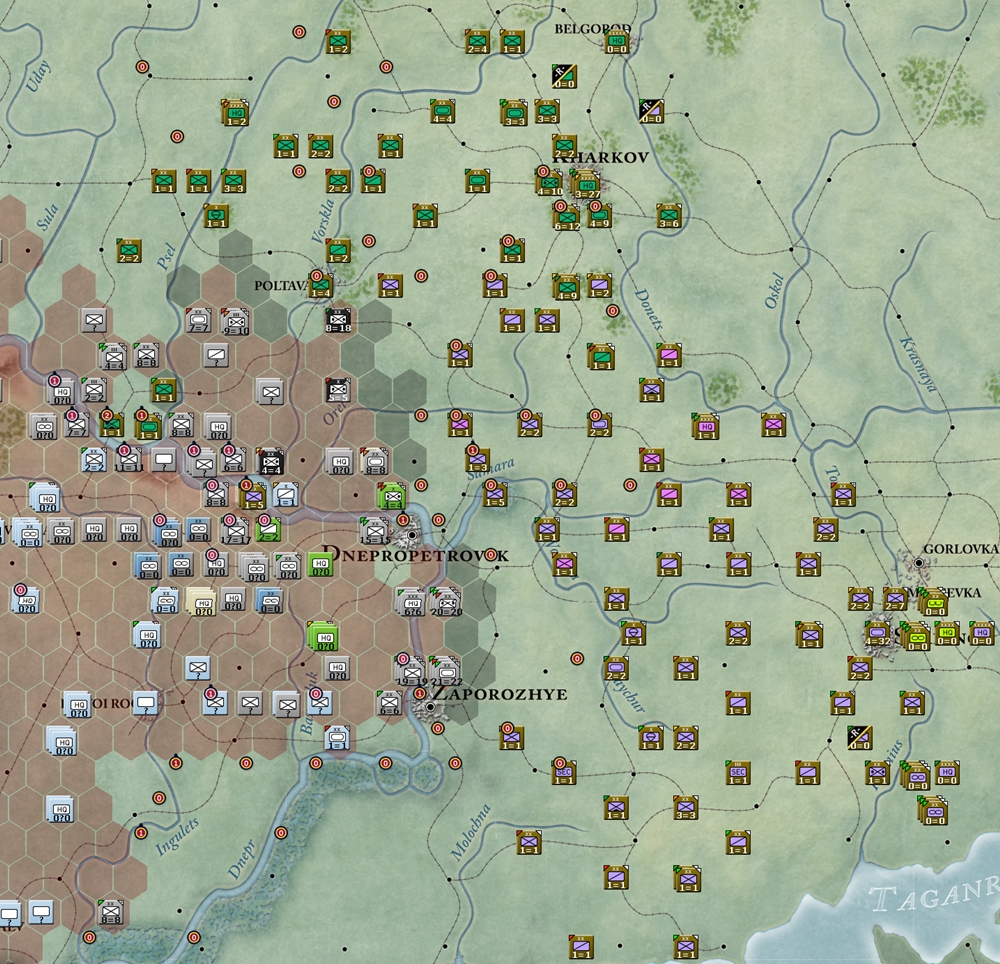Select the black 8=18 infantry counter near Poltava
The image size is (1000, 964).
pos(338,320)
